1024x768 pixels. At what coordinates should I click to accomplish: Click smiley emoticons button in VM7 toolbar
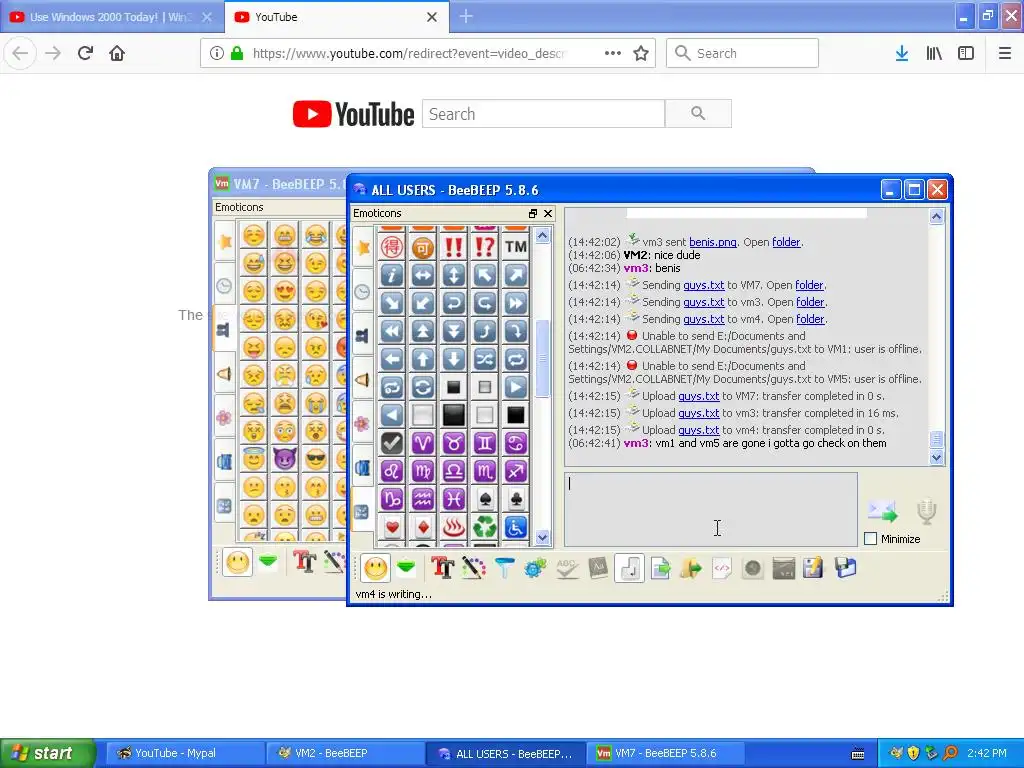pos(238,562)
